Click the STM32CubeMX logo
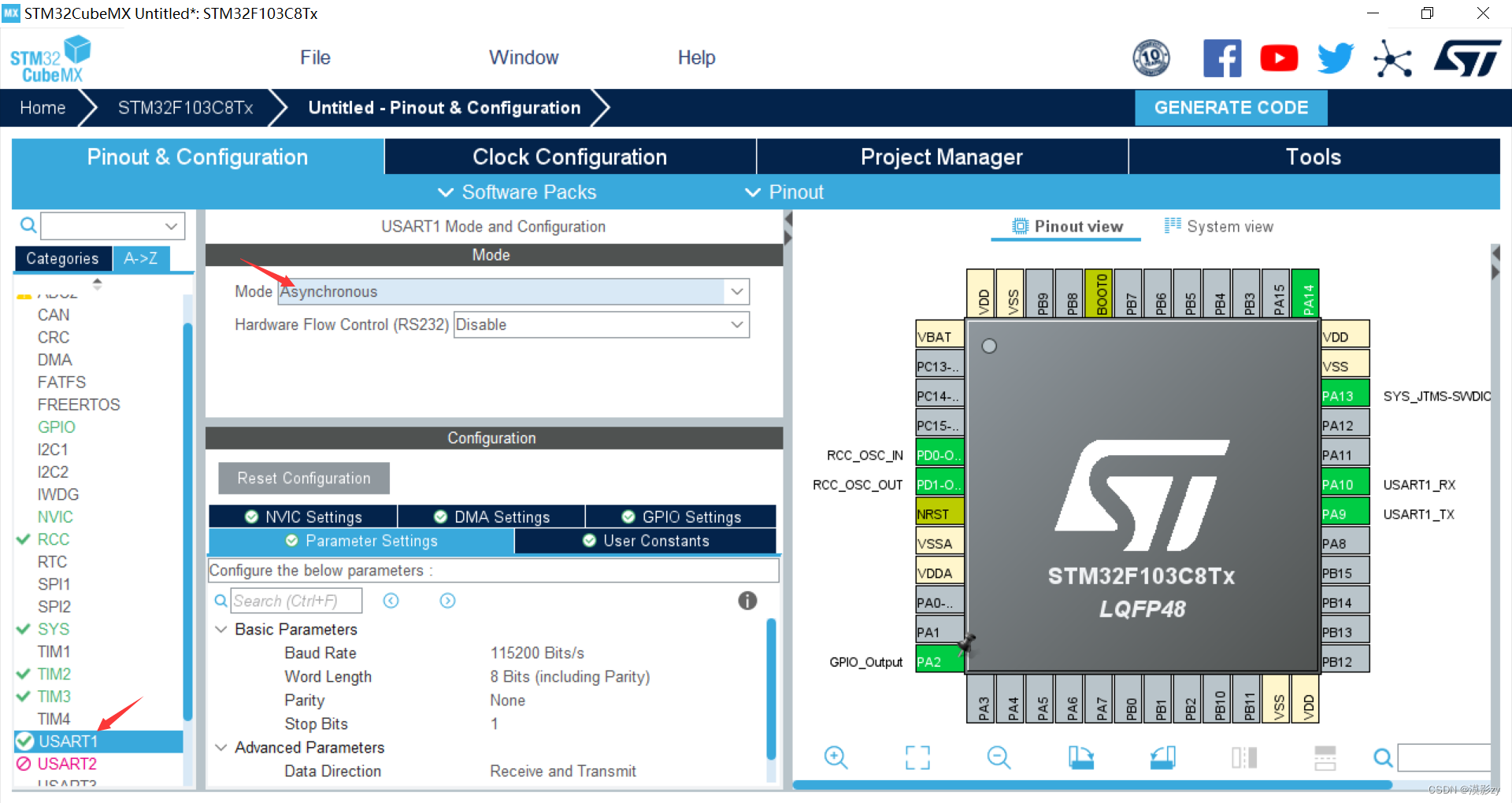This screenshot has width=1512, height=803. tap(50, 59)
